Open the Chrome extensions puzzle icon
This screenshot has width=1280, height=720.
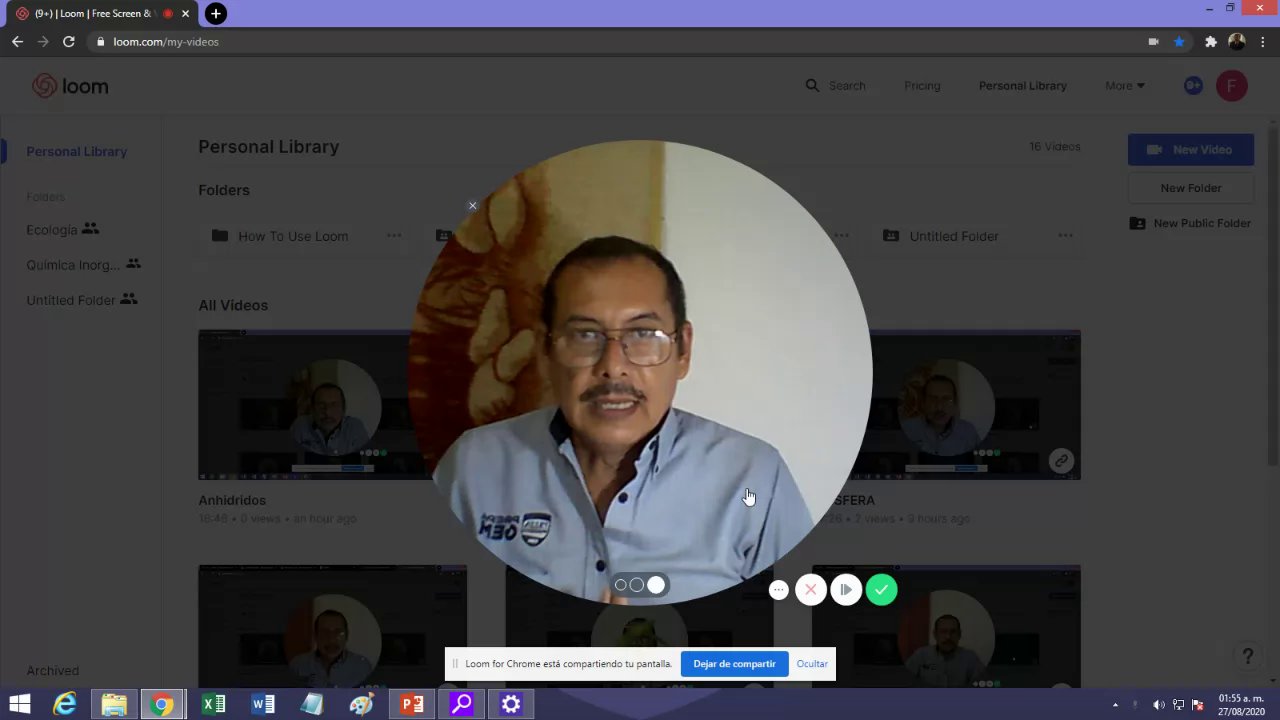[1210, 42]
